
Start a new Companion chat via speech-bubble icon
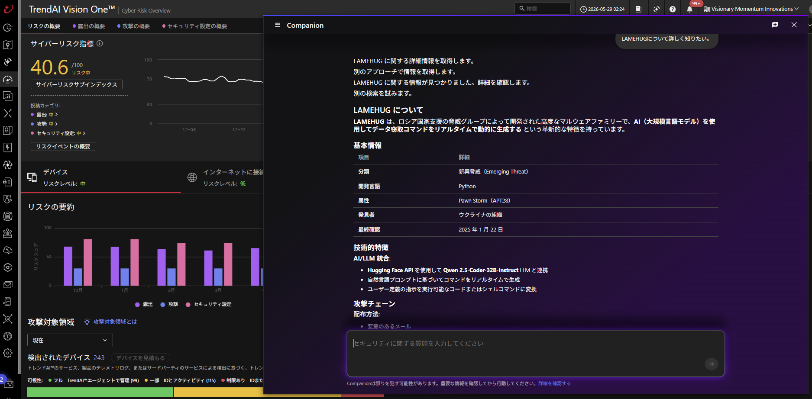(x=775, y=25)
